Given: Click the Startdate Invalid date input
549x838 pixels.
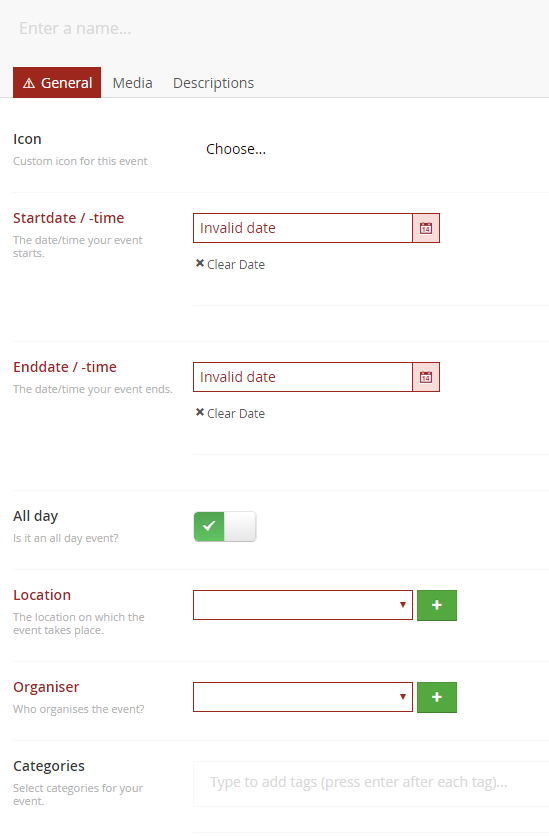Looking at the screenshot, I should (303, 228).
